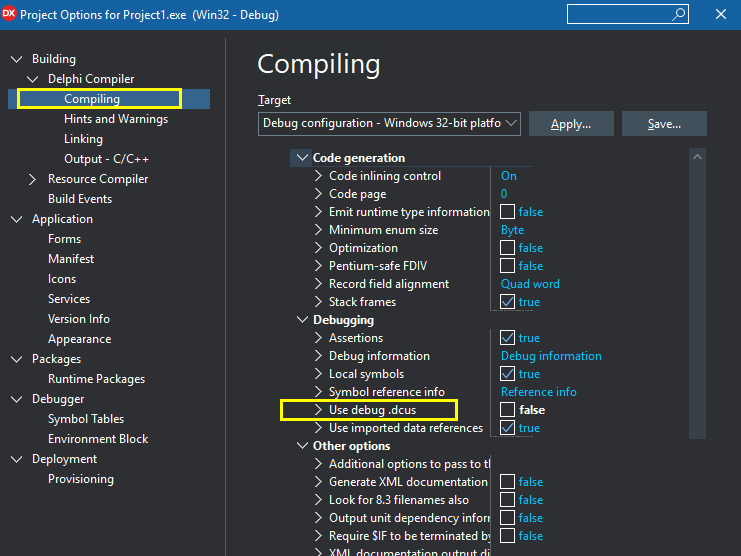Click the Save... button
The height and width of the screenshot is (556, 741).
click(x=664, y=124)
